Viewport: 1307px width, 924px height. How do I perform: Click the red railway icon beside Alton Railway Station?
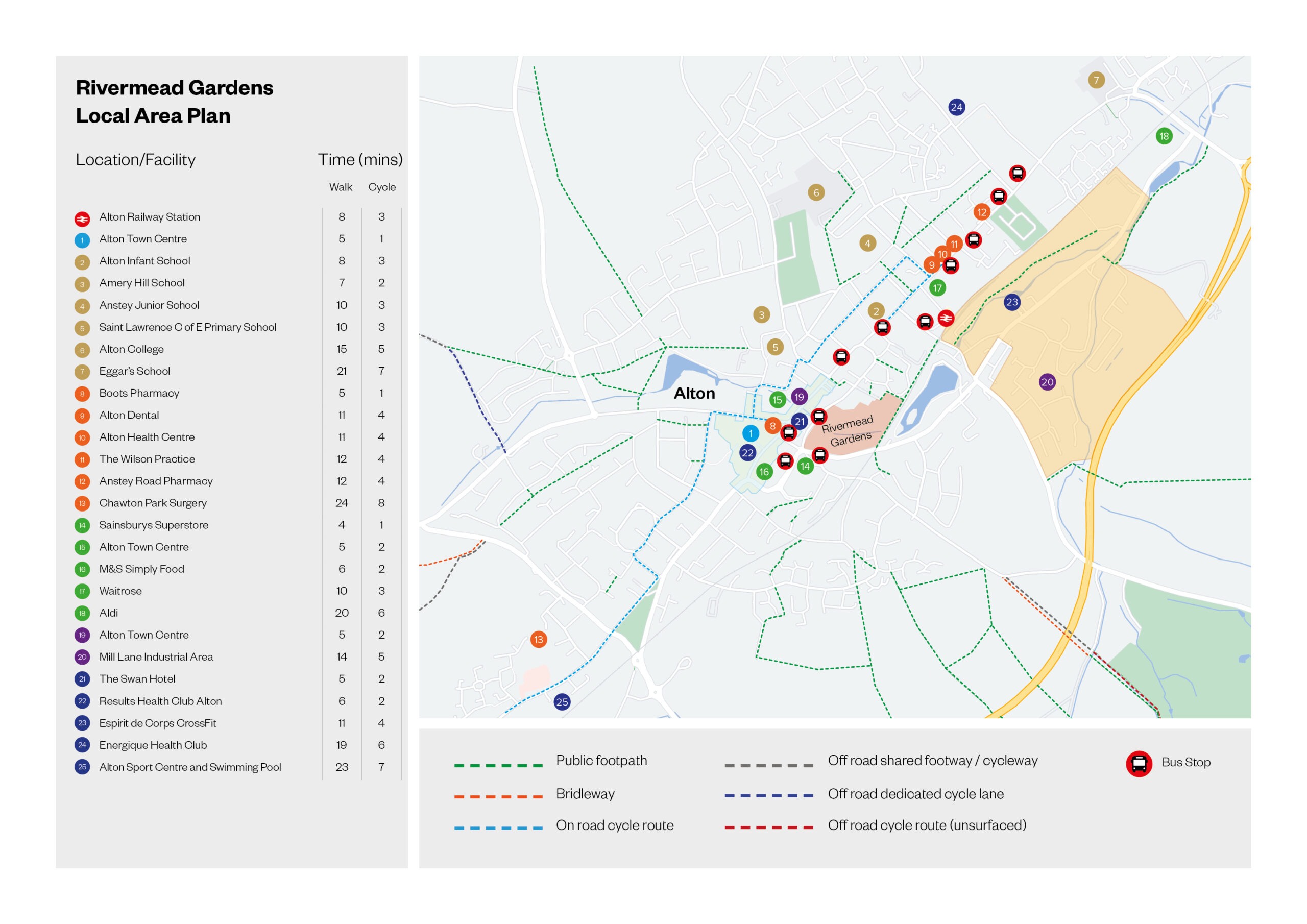click(82, 218)
